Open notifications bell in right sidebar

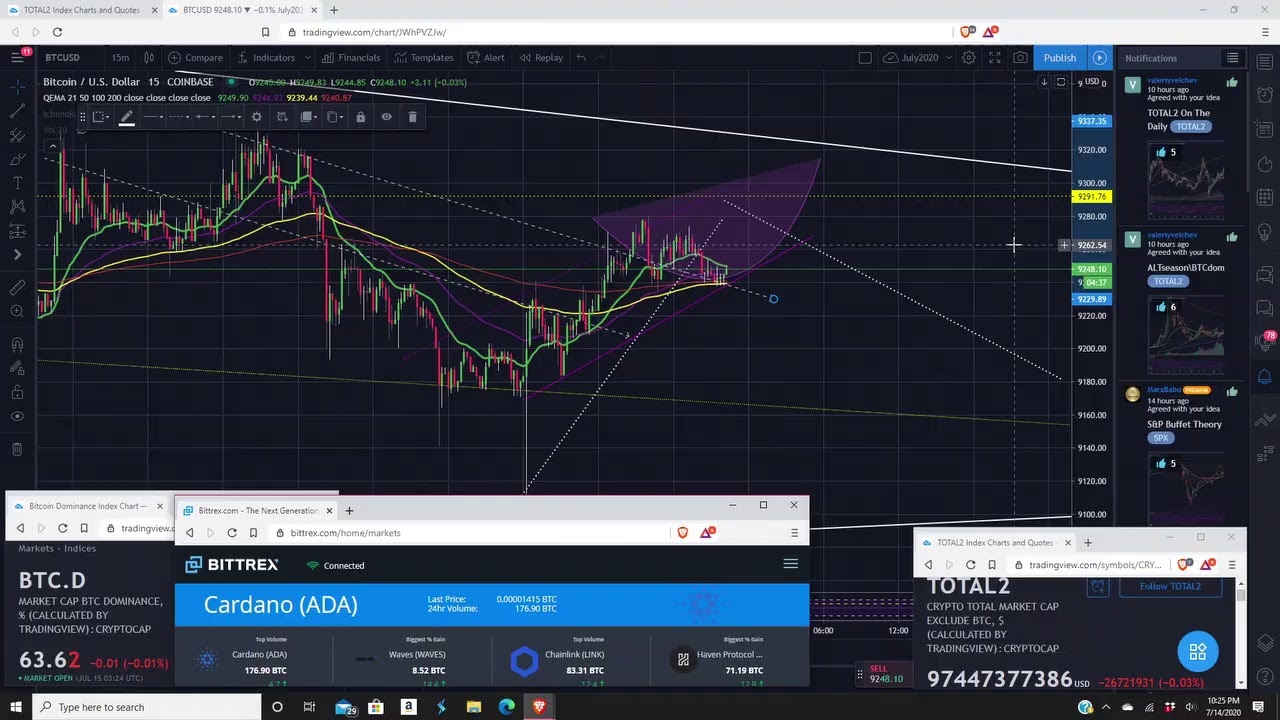[x=1264, y=377]
